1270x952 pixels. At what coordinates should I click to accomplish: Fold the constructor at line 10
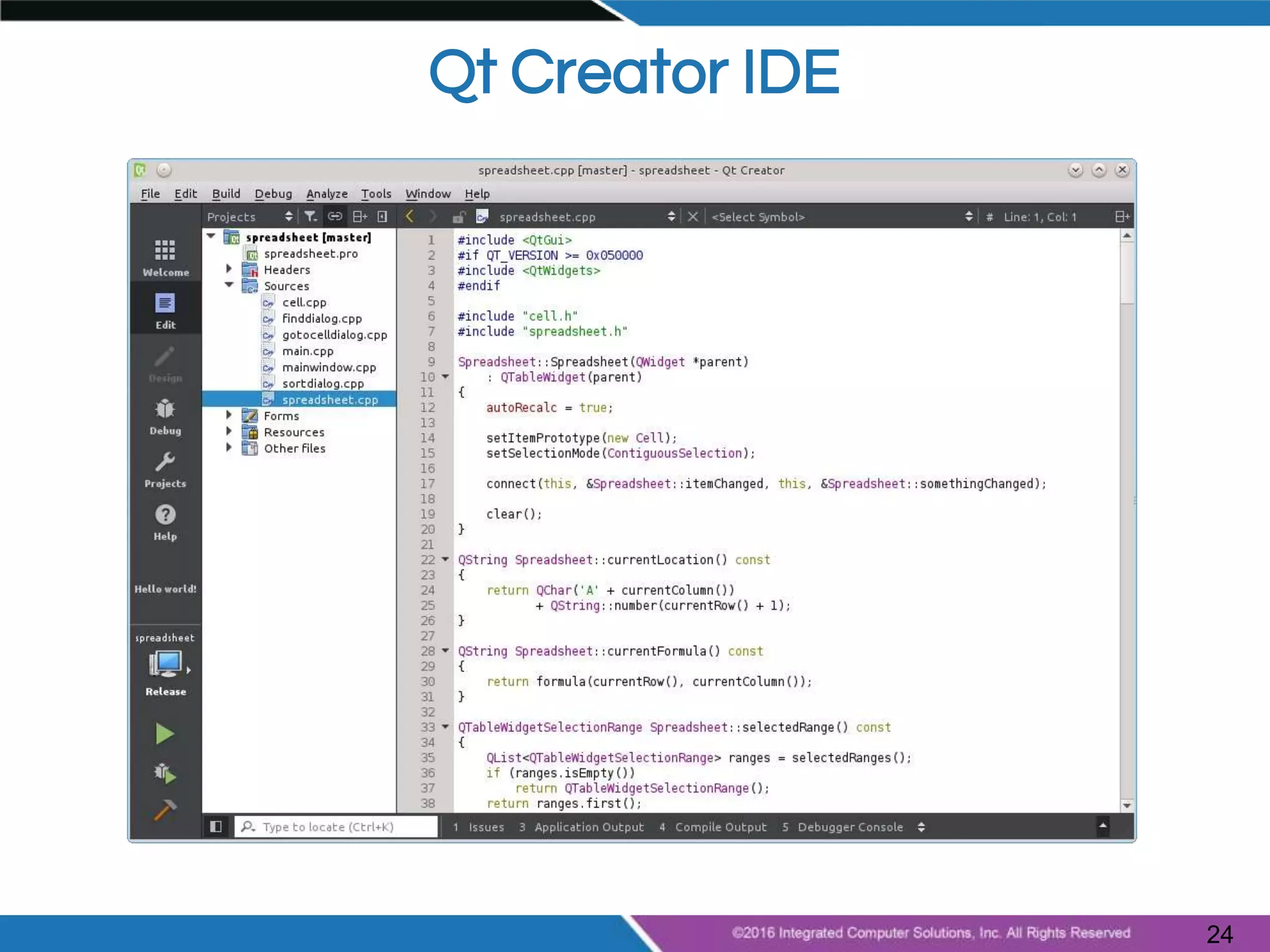coord(445,377)
